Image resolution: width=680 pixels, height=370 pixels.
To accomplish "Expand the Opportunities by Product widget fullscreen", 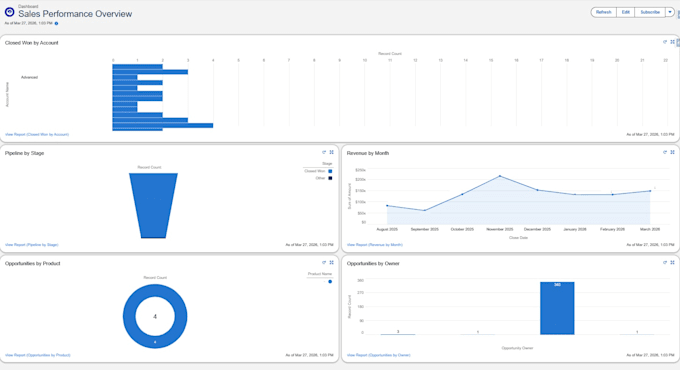I will pos(331,262).
